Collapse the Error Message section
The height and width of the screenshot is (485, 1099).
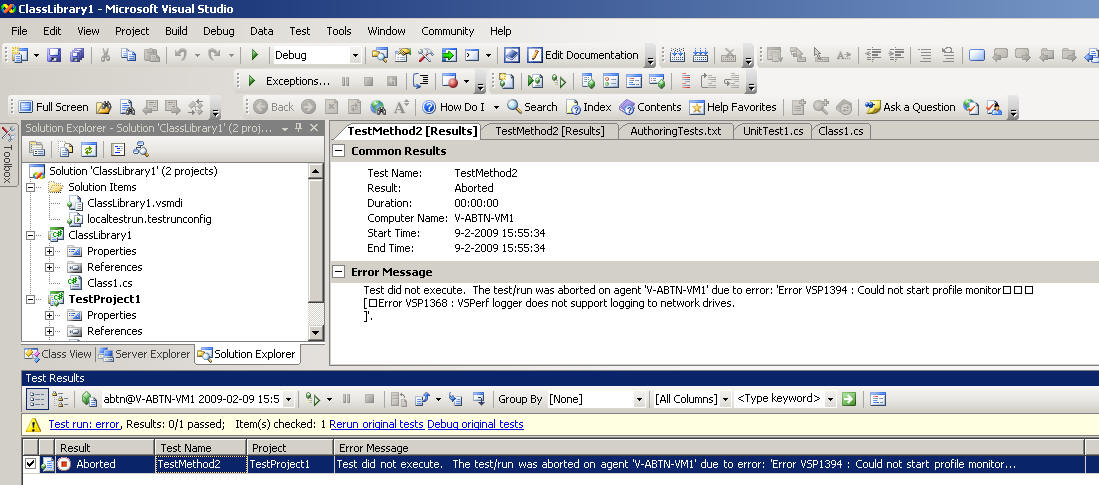(x=340, y=272)
